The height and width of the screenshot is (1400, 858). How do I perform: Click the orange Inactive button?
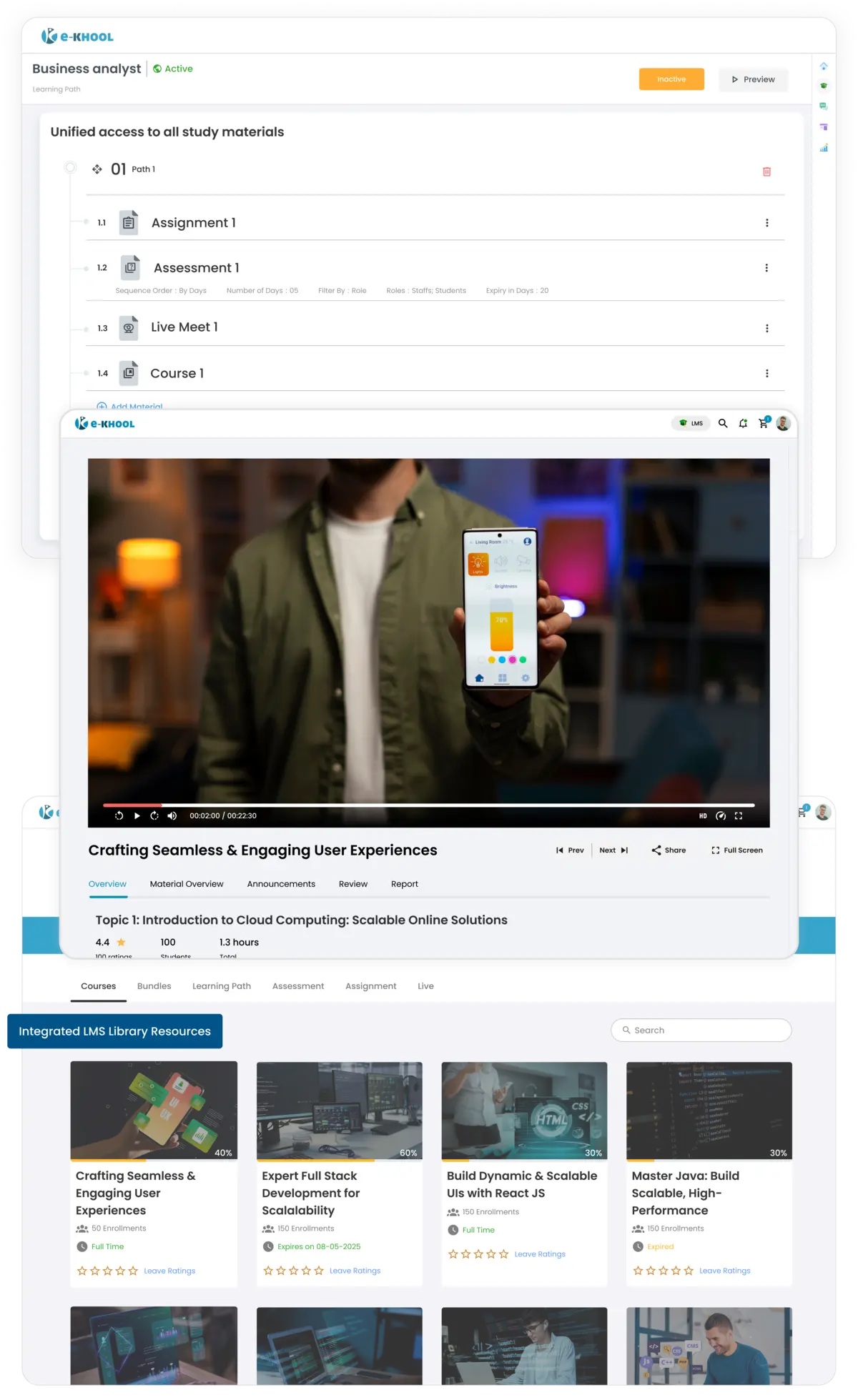(671, 79)
